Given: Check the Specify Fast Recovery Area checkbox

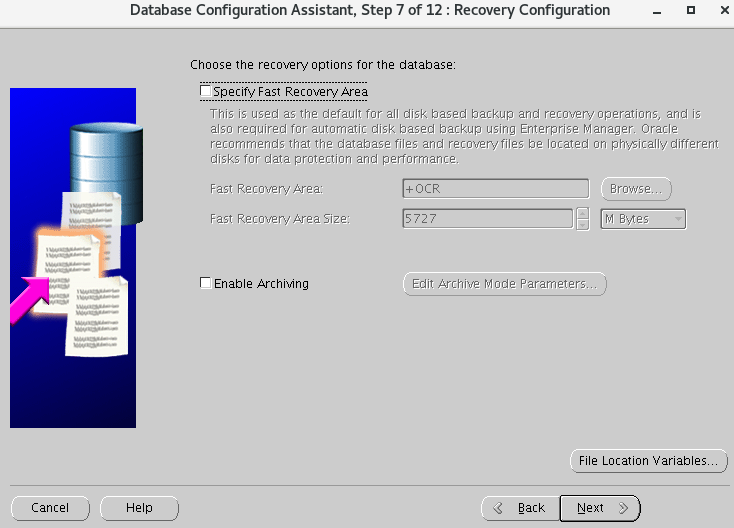Looking at the screenshot, I should tap(206, 92).
